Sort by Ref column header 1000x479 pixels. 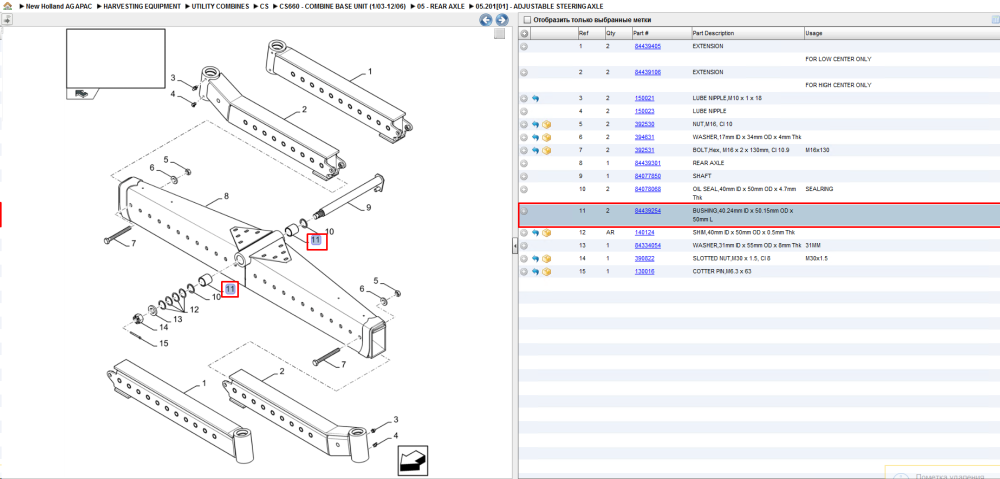point(584,33)
